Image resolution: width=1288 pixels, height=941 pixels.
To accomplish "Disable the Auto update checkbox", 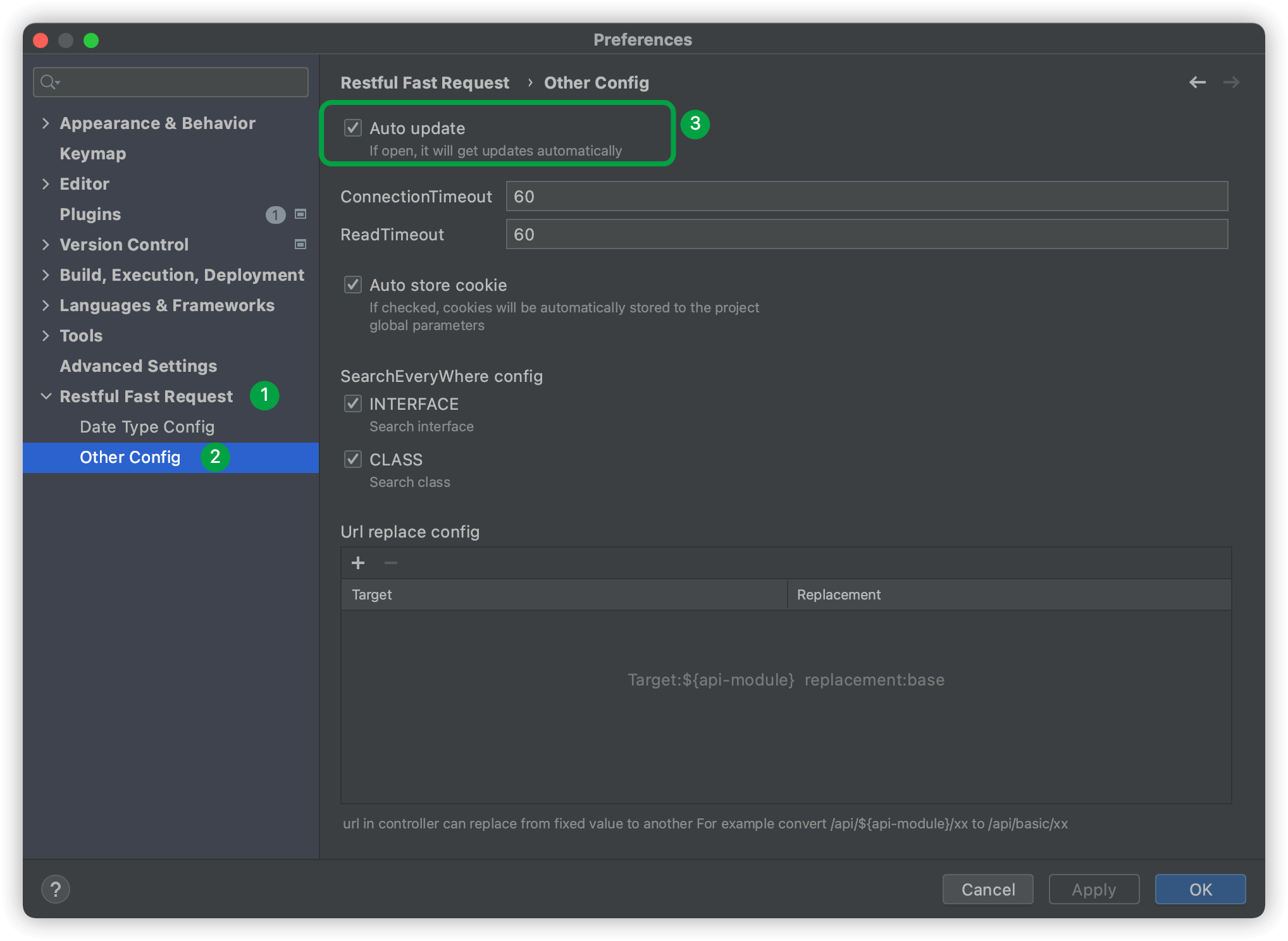I will tap(353, 128).
